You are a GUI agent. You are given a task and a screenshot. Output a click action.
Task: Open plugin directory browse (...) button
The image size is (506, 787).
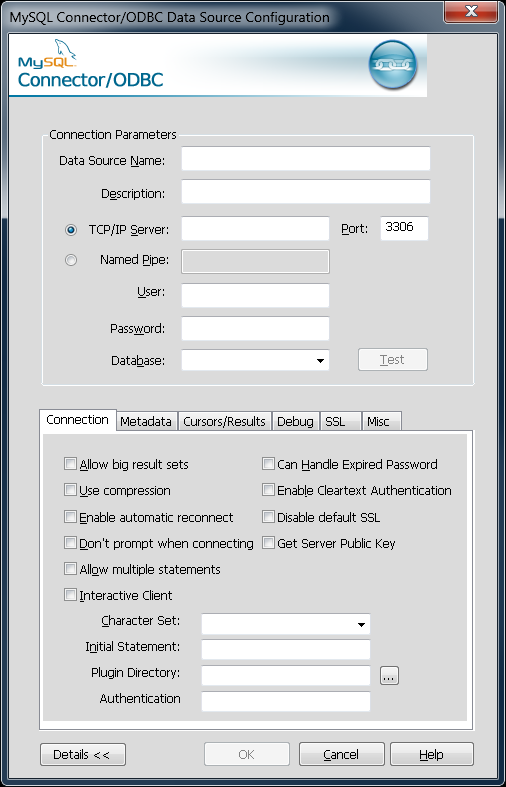389,676
